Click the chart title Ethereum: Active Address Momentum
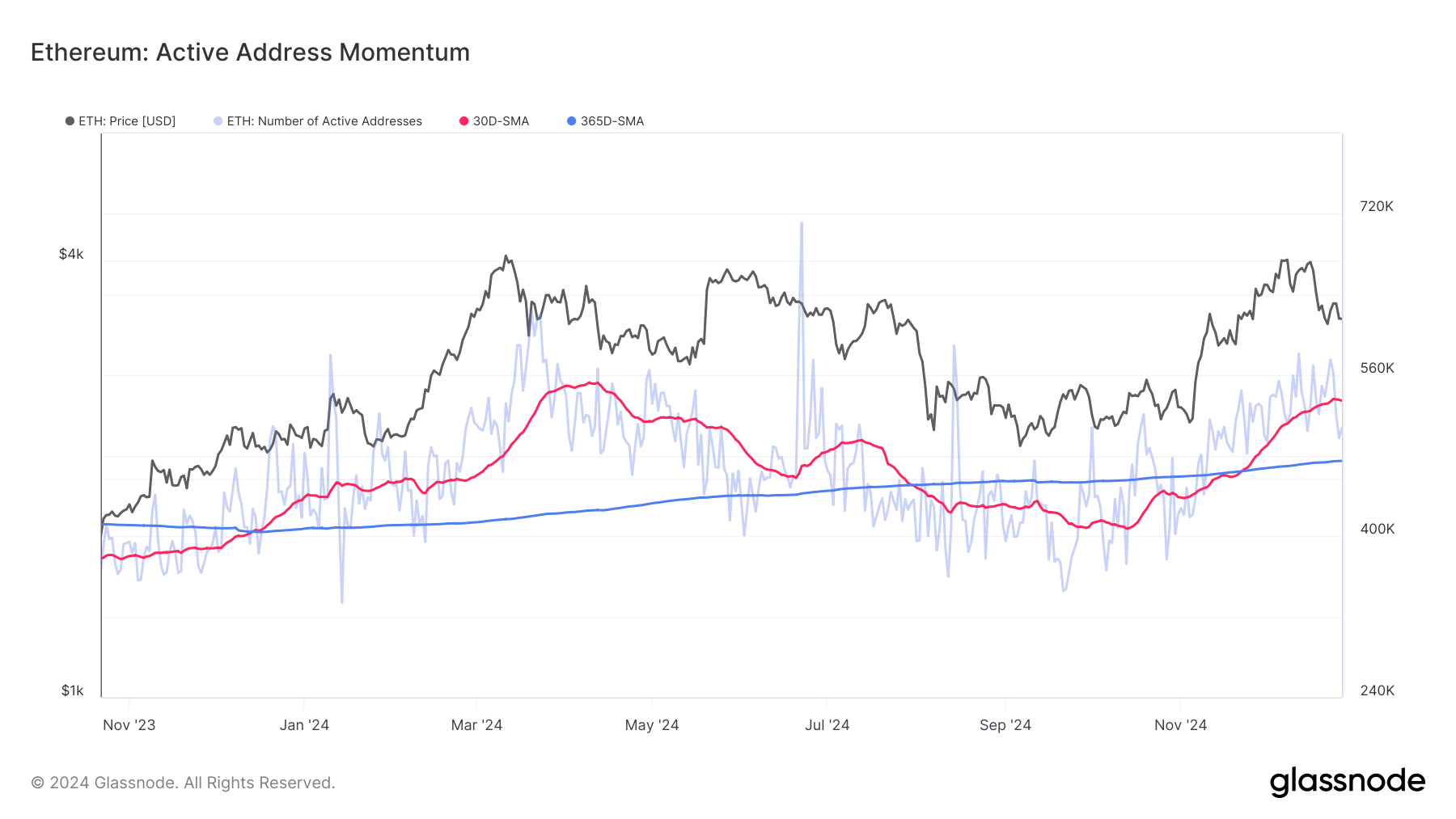 coord(250,52)
